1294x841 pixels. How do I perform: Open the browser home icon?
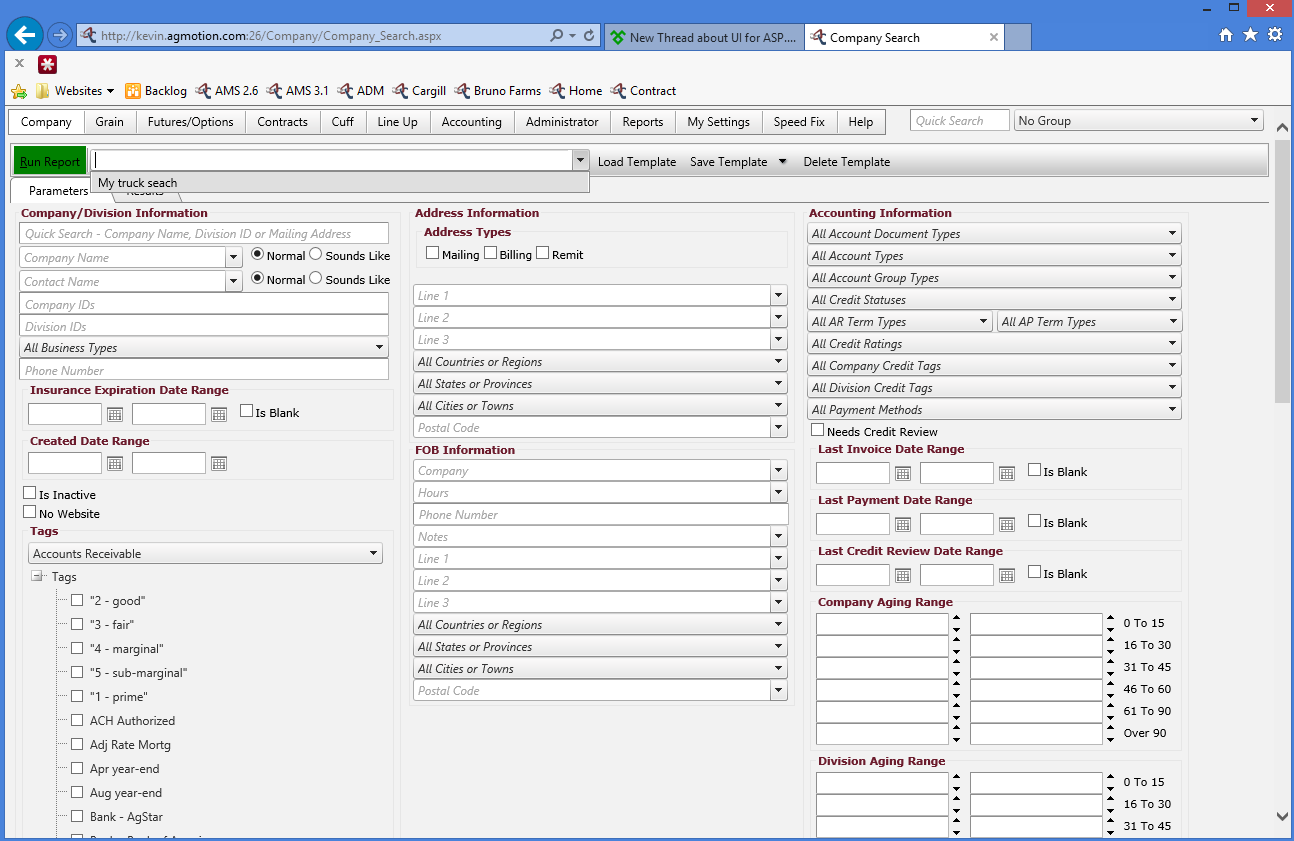[1226, 35]
